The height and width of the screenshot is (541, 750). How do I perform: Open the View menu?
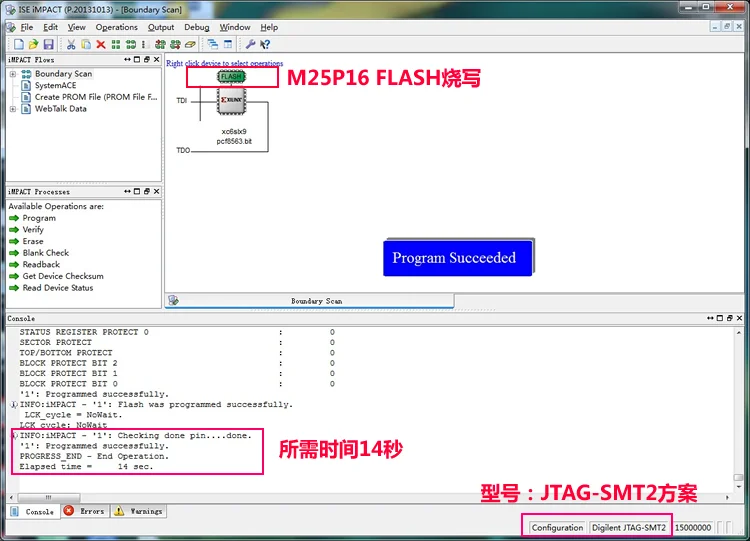(77, 27)
